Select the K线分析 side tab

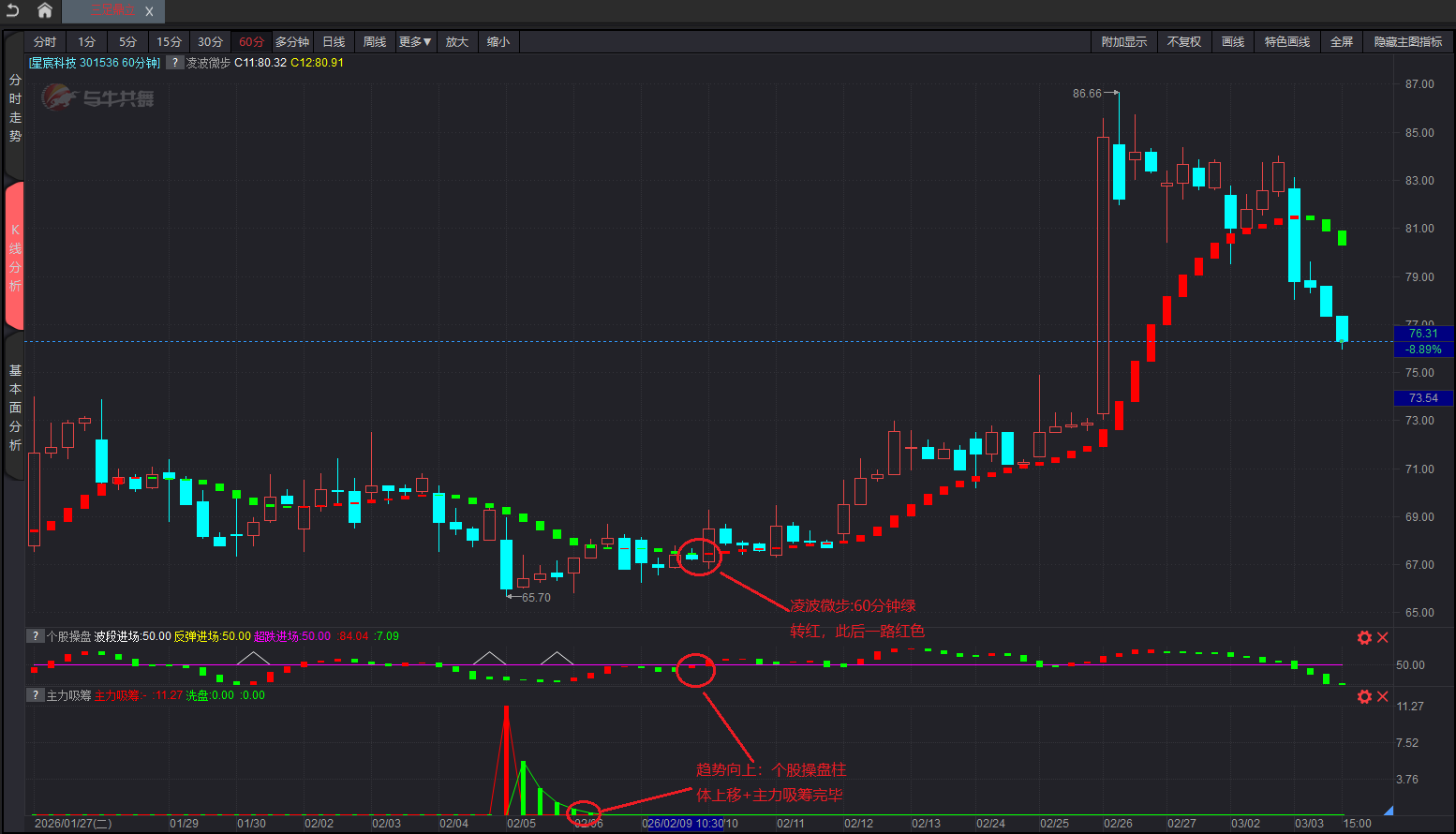tap(15, 258)
